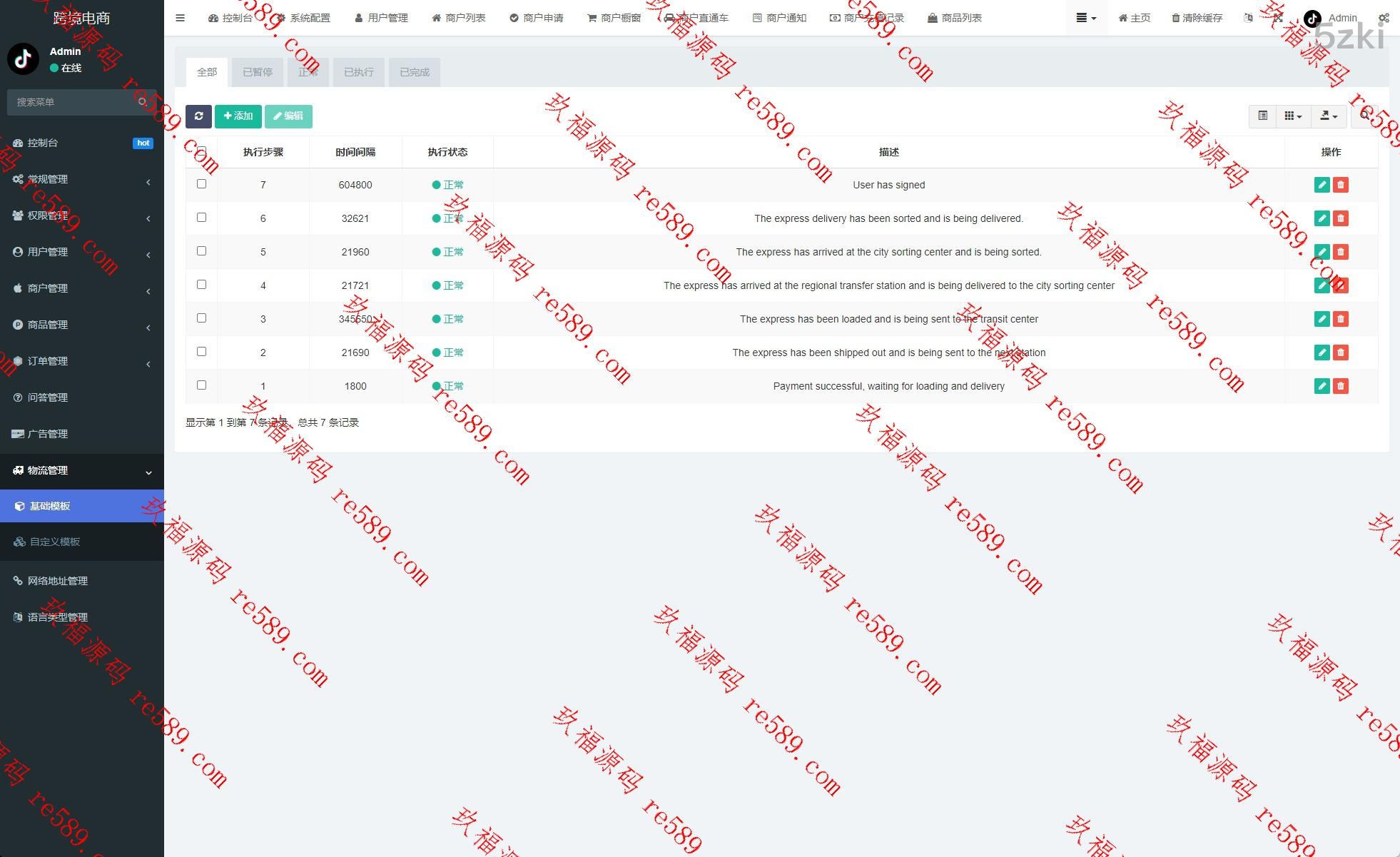Screen dimensions: 1400x857
Task: Toggle sidebar with hamburger menu icon
Action: [x=180, y=18]
